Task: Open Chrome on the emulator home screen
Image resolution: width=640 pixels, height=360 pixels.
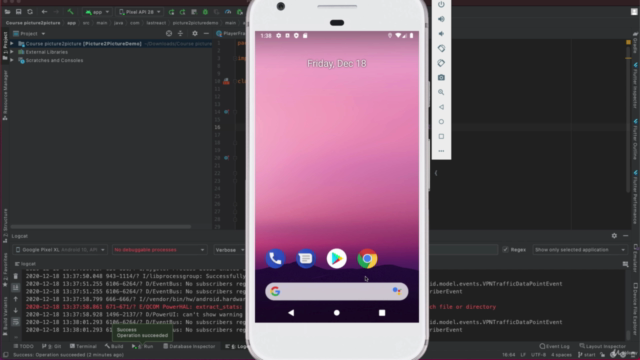Action: point(367,258)
